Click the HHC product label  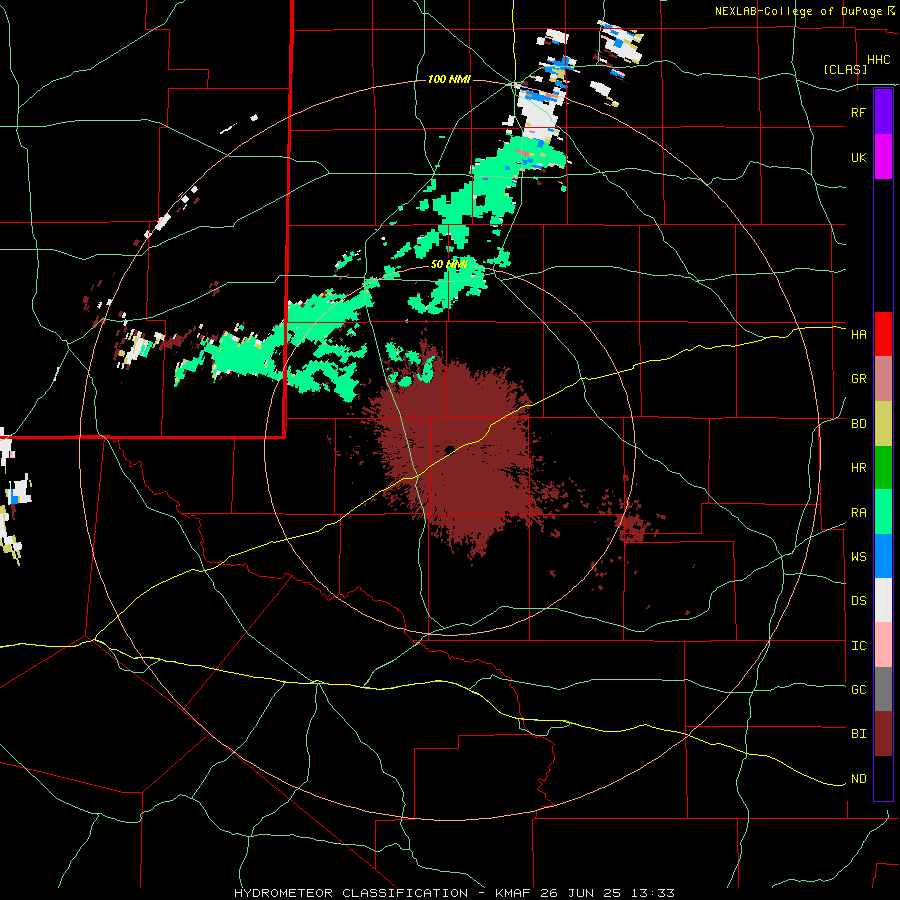click(878, 60)
